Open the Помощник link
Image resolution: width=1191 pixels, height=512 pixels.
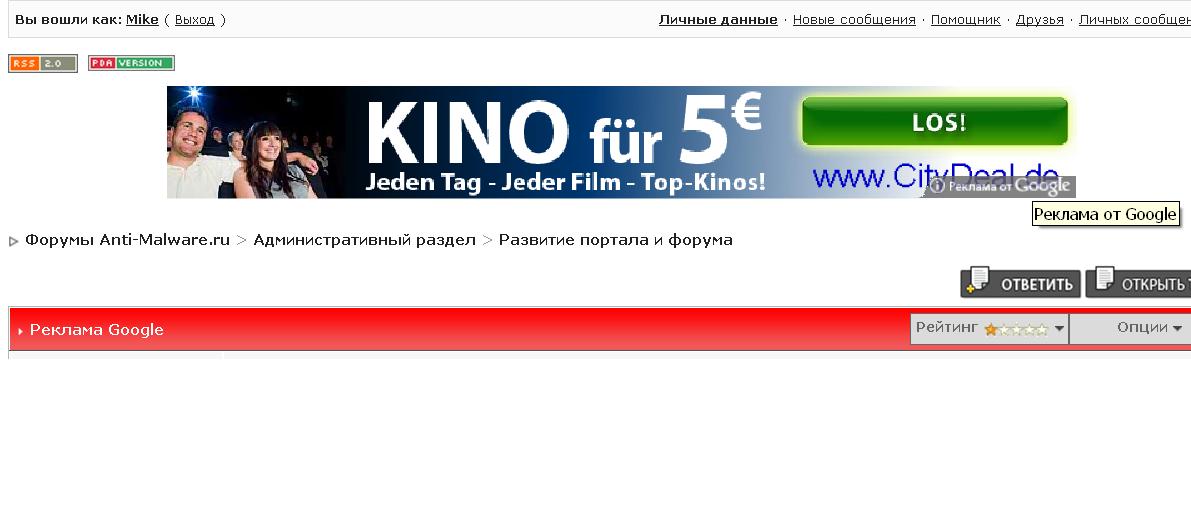coord(965,20)
